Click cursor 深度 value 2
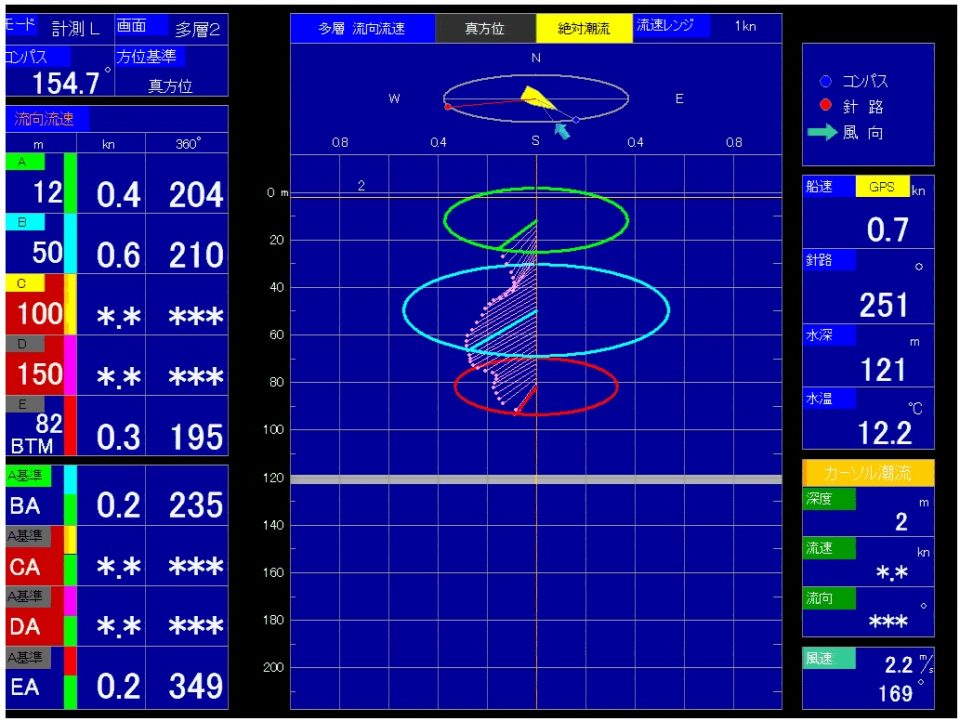 tap(901, 522)
